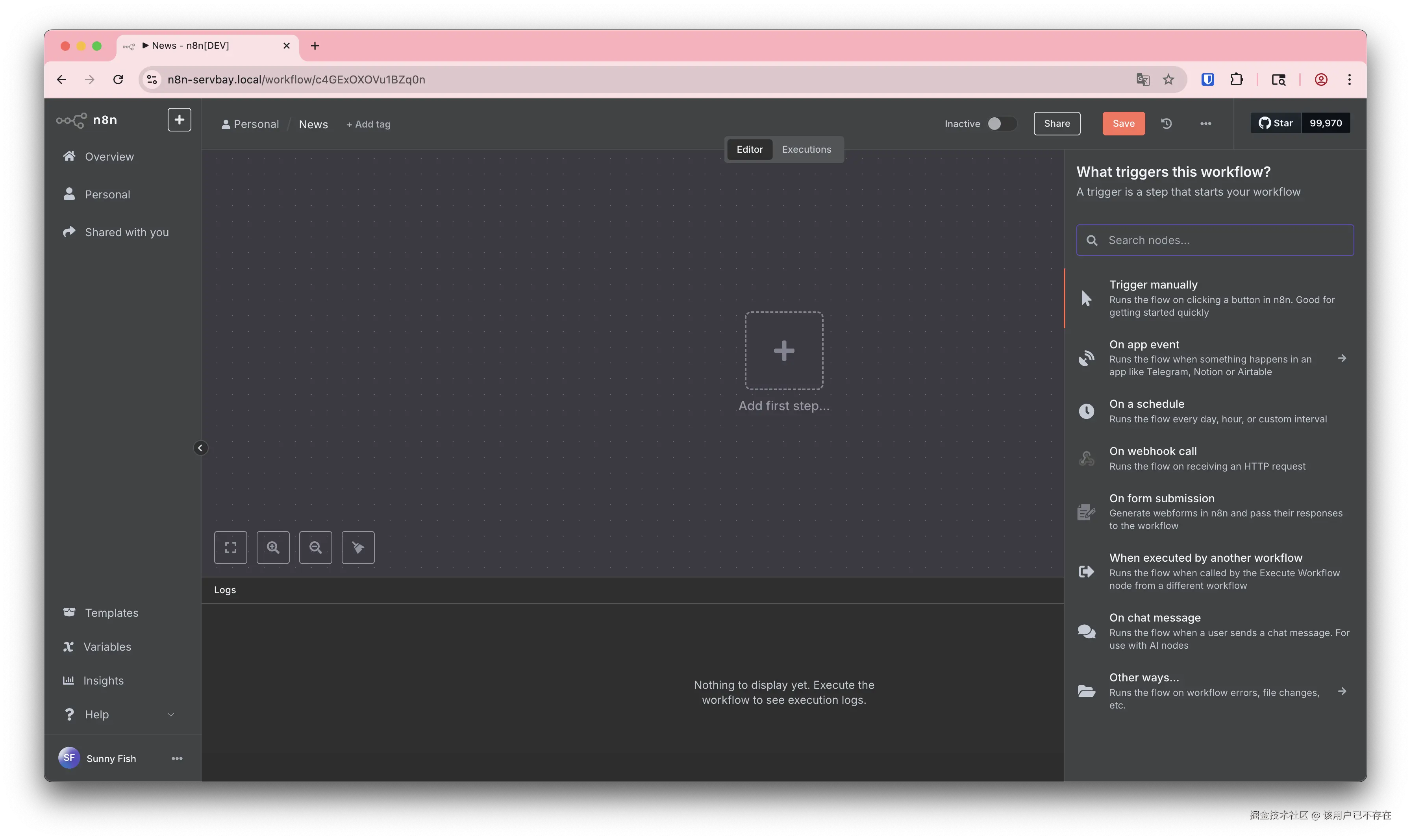Click the bookmark star in address bar

[1168, 80]
